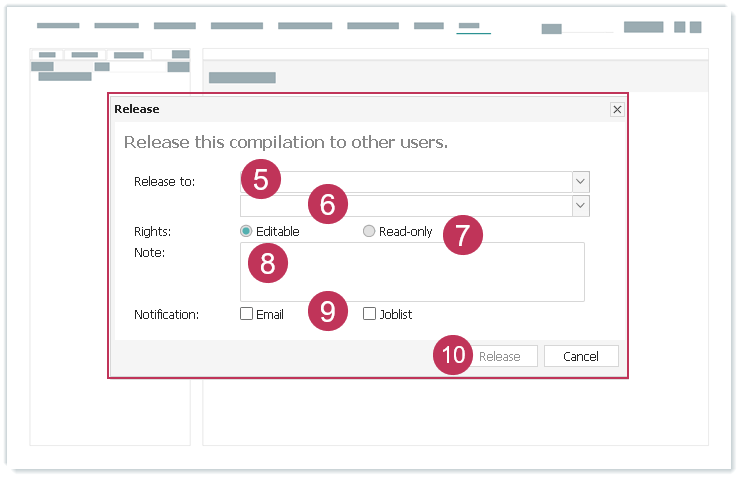The image size is (741, 479).
Task: Open the first Release to dropdown arrow
Action: [x=580, y=181]
